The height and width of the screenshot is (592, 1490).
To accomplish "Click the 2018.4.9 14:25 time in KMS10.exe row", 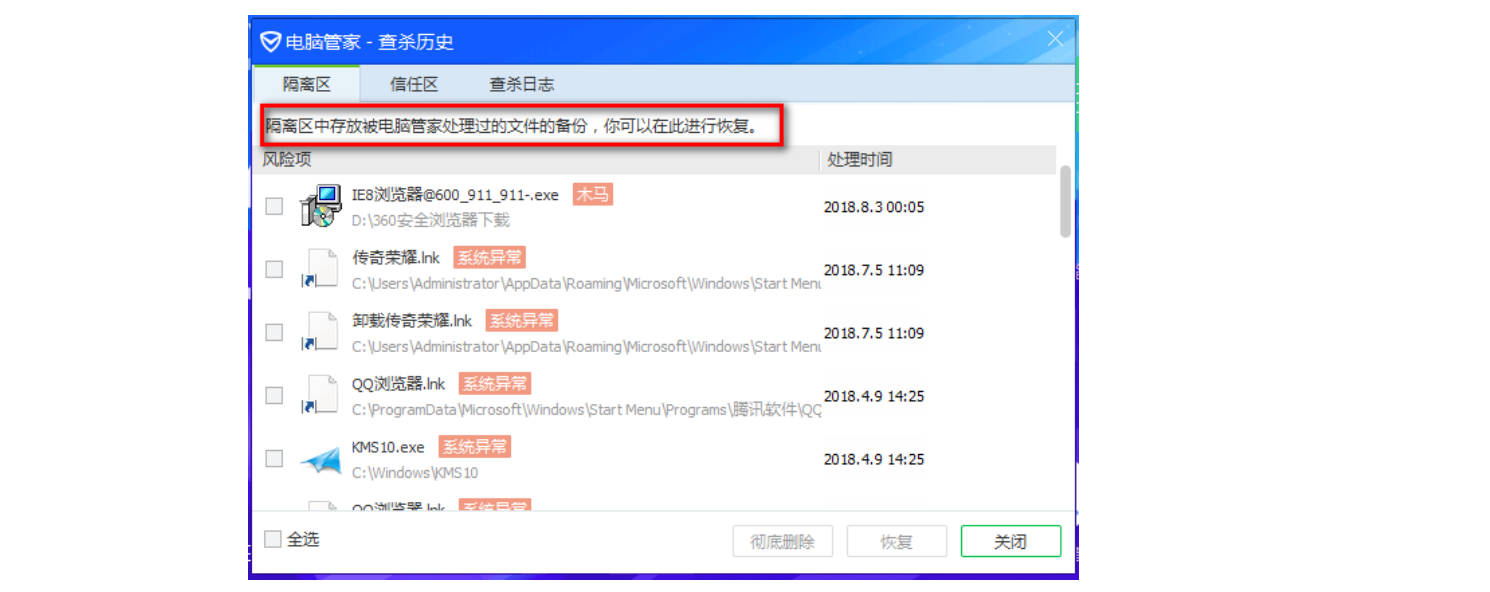I will [x=874, y=460].
